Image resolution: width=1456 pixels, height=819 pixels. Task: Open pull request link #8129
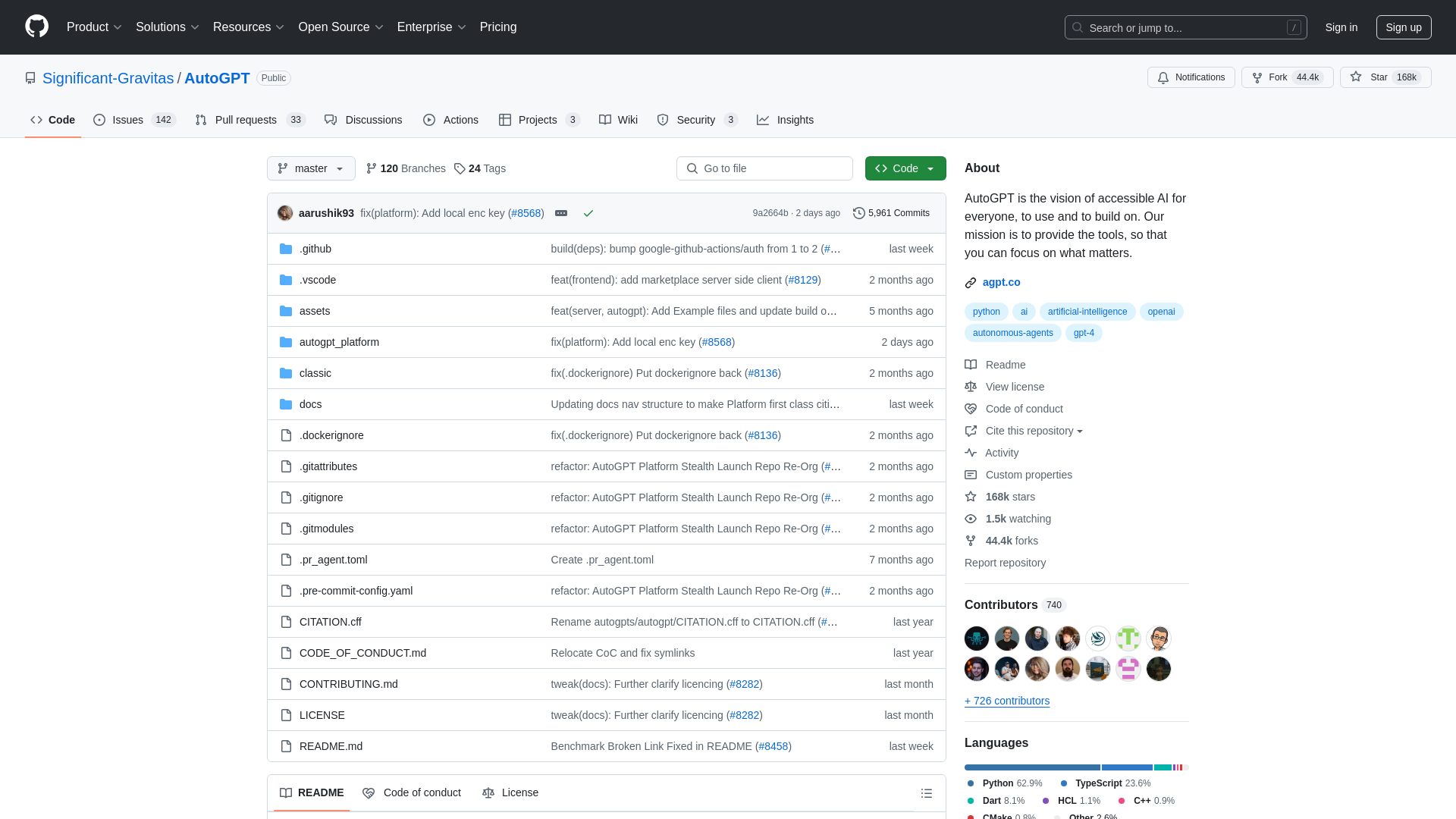[802, 280]
